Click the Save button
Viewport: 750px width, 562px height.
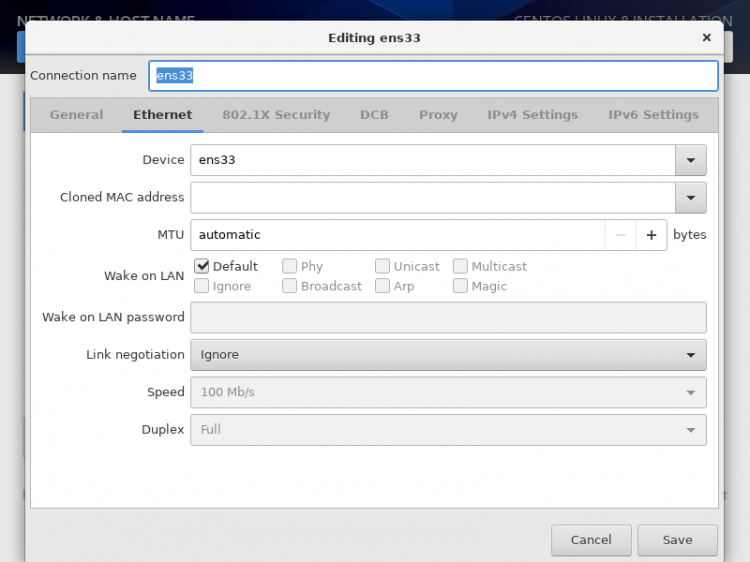[677, 540]
